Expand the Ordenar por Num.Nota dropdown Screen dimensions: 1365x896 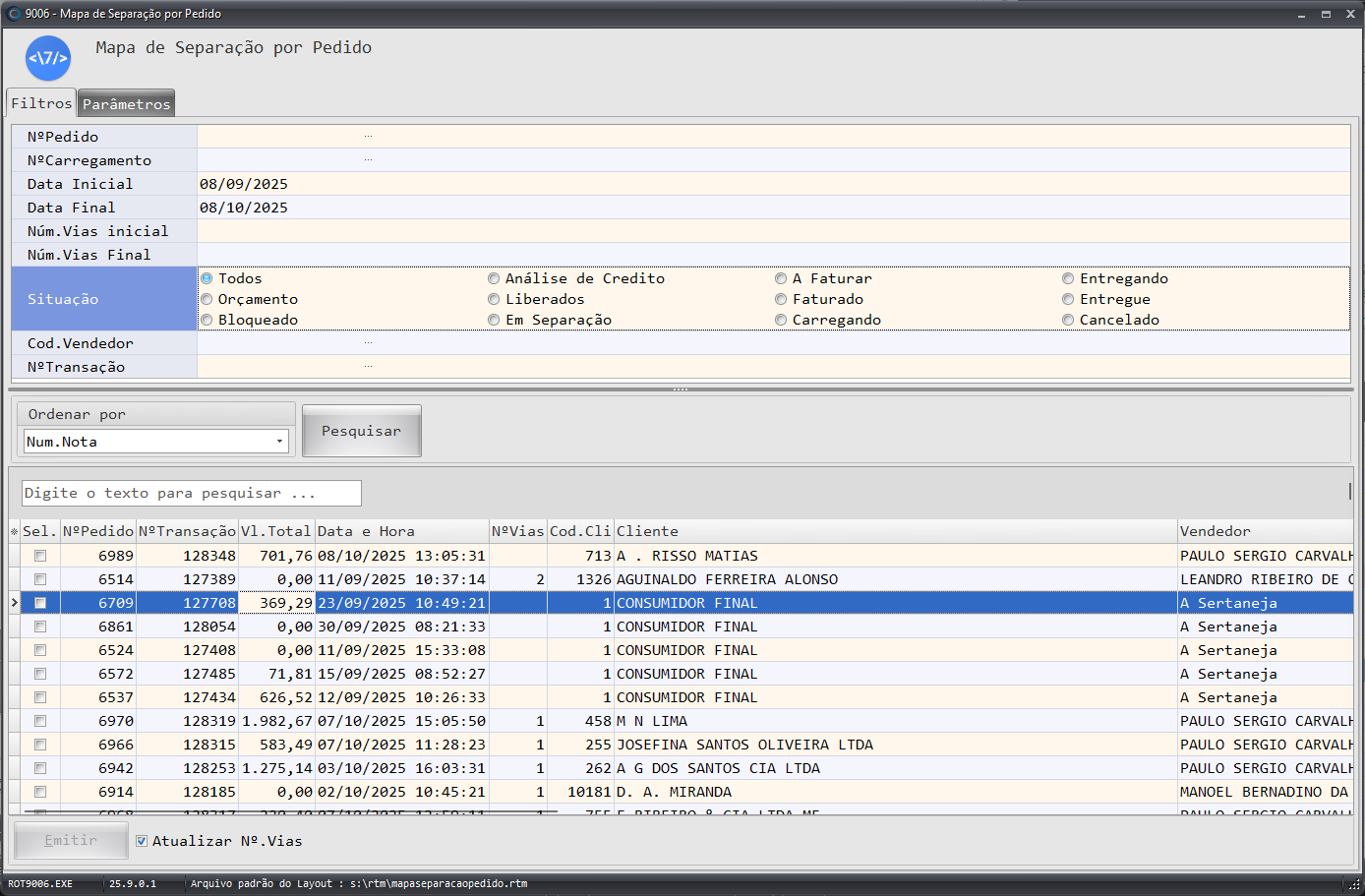click(x=279, y=442)
